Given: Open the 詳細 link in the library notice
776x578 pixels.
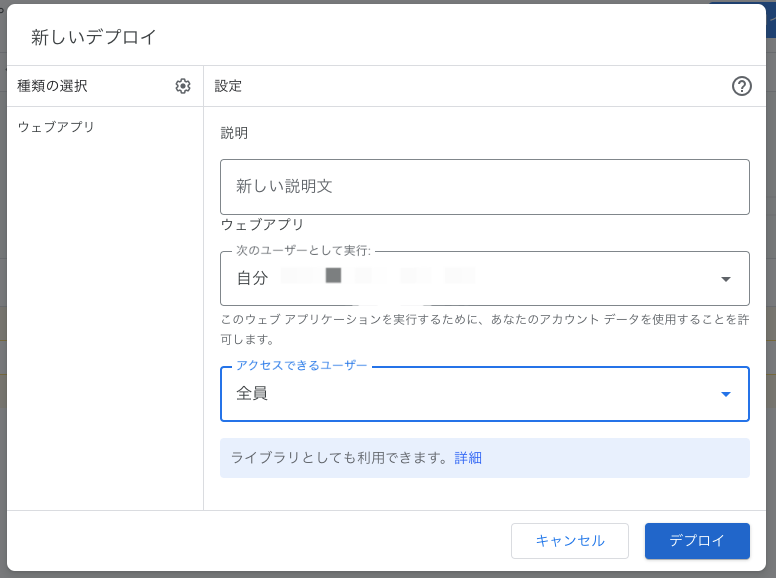Looking at the screenshot, I should coord(468,458).
